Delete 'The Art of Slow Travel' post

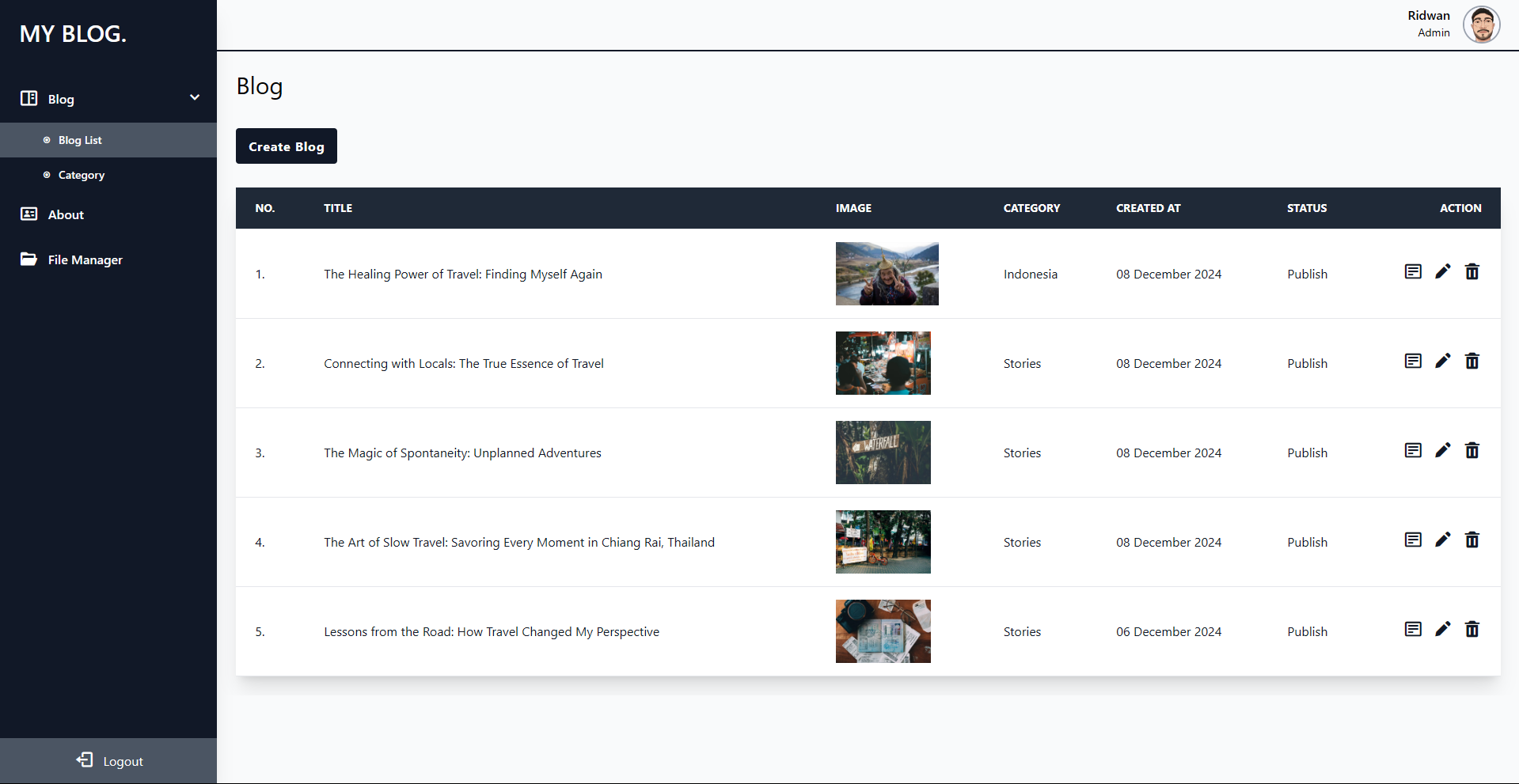point(1472,540)
